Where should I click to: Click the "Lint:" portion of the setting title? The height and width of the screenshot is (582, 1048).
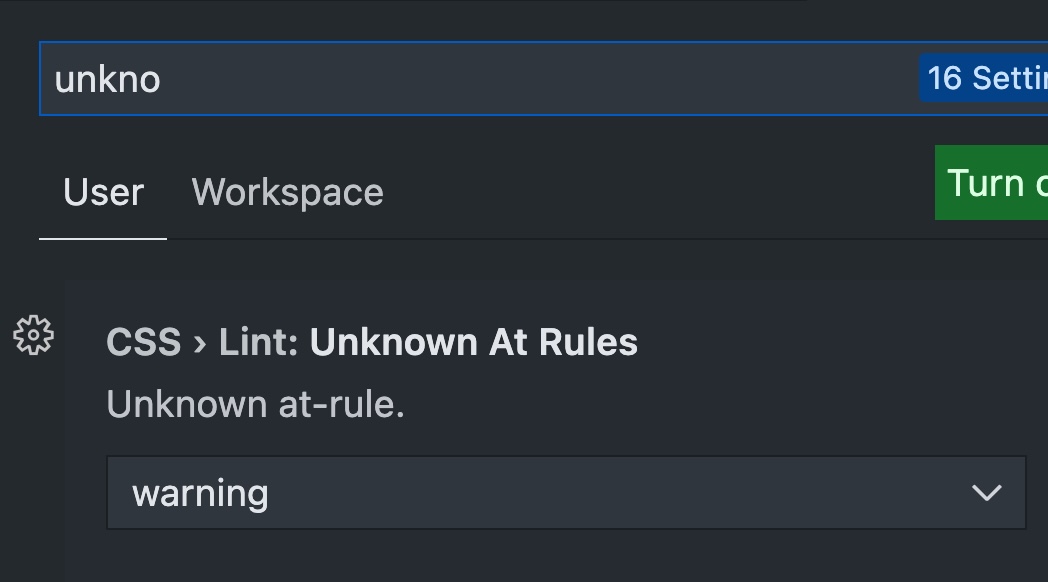(259, 342)
